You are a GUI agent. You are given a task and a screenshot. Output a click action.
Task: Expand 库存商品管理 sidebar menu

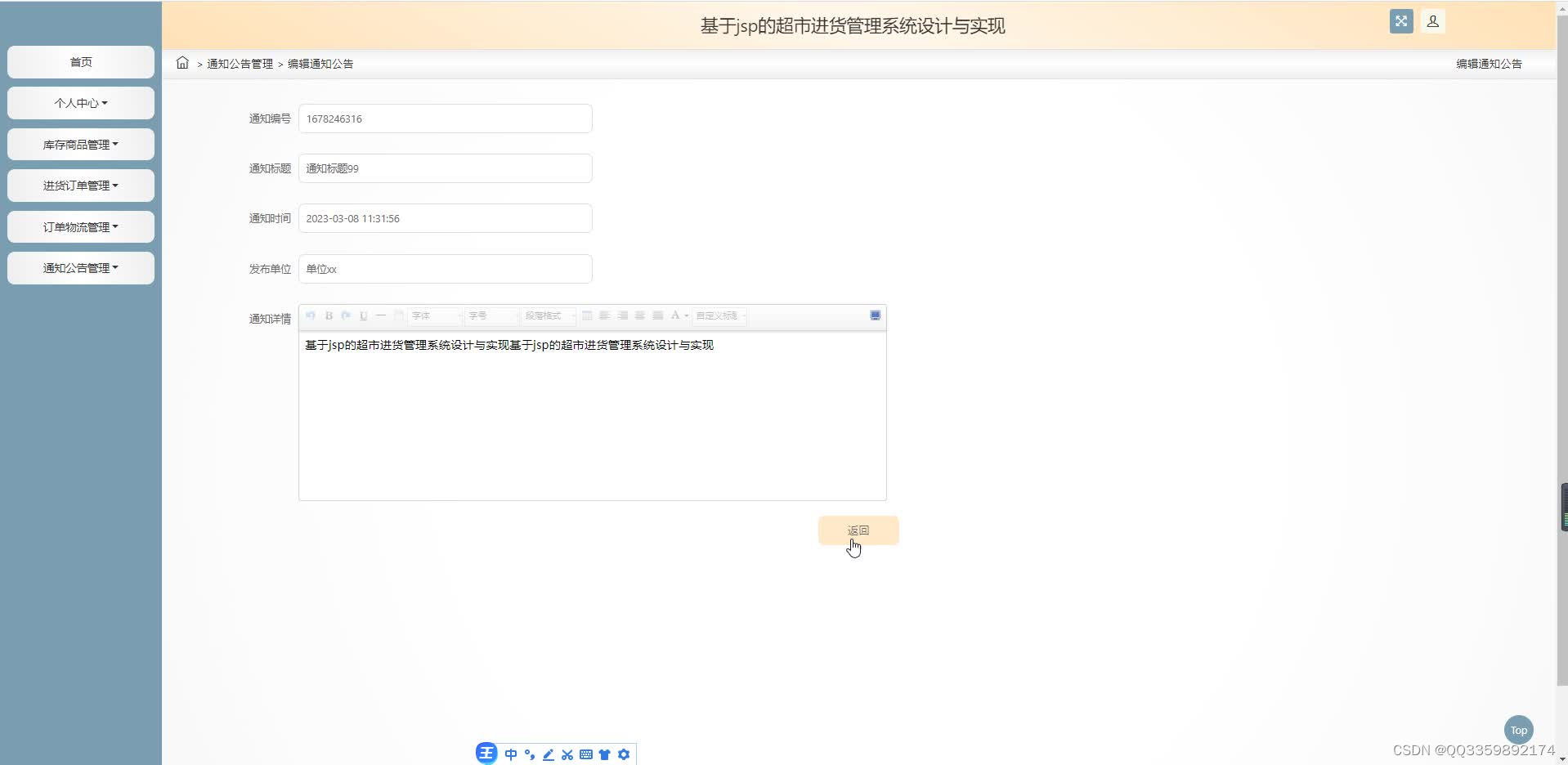point(81,145)
